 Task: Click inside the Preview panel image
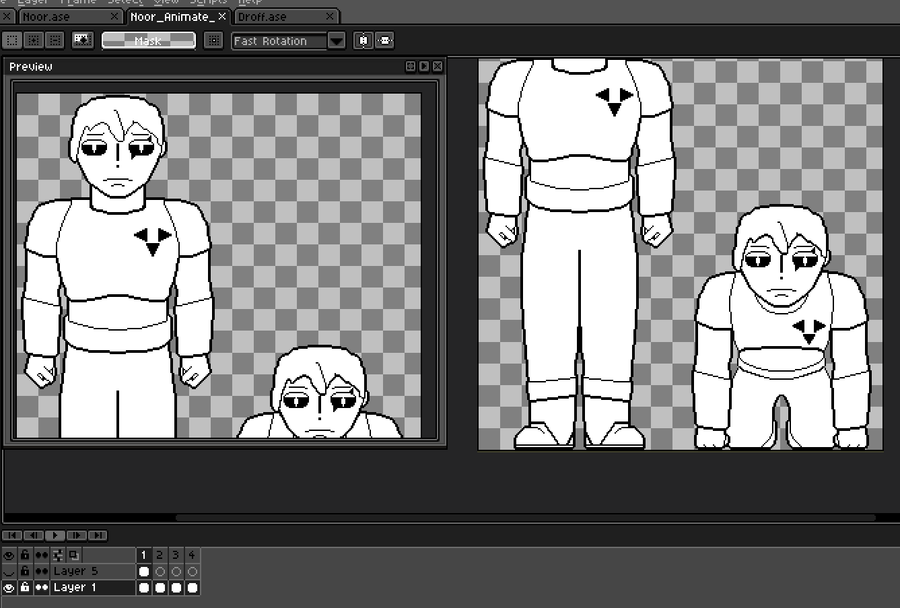[x=219, y=266]
